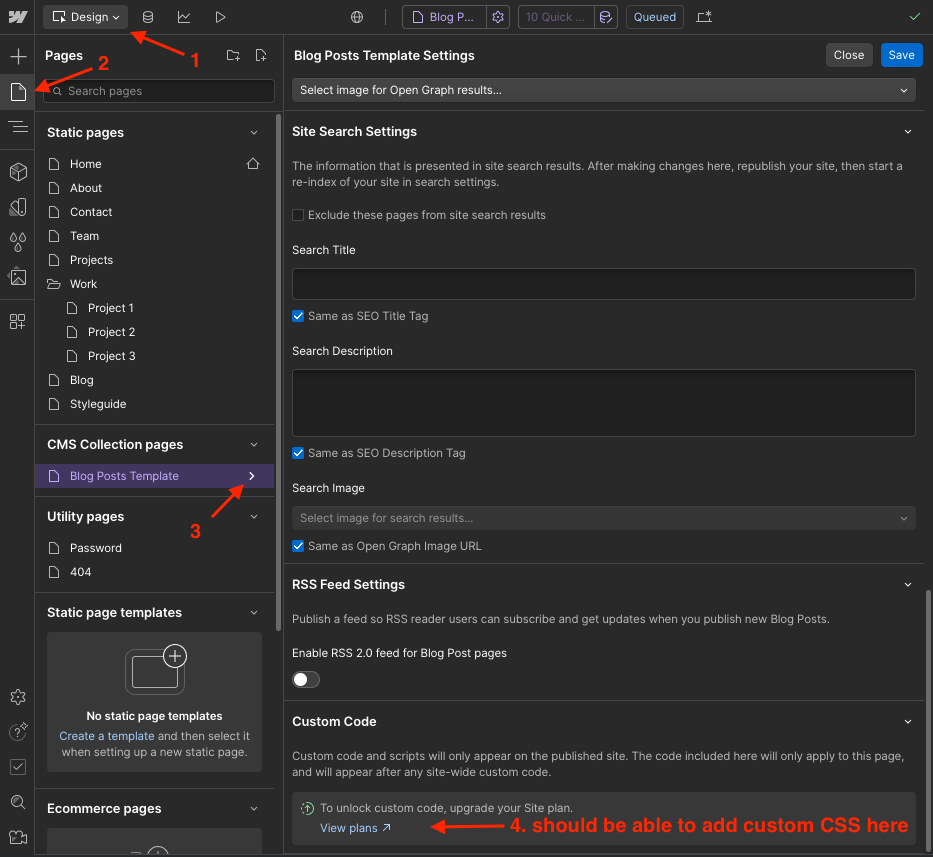Save the Blog Posts Template settings

pos(901,55)
